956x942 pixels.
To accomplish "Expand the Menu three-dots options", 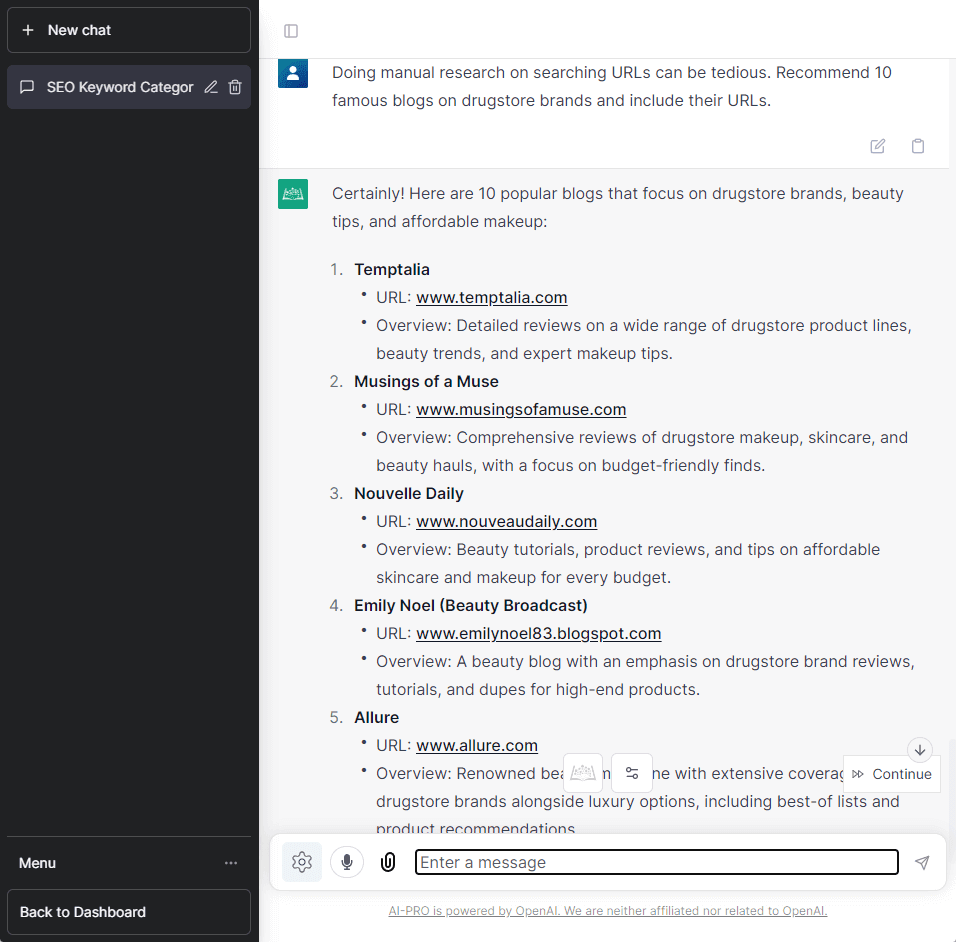I will point(231,863).
